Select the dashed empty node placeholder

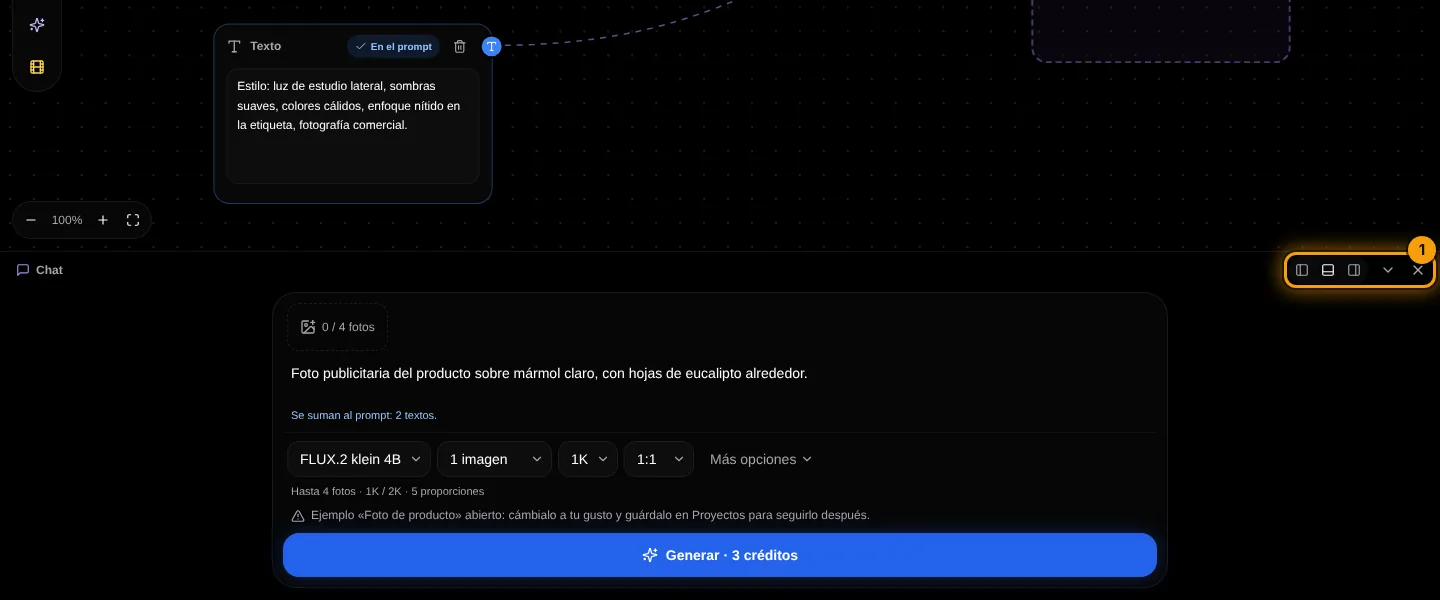coord(1161,30)
